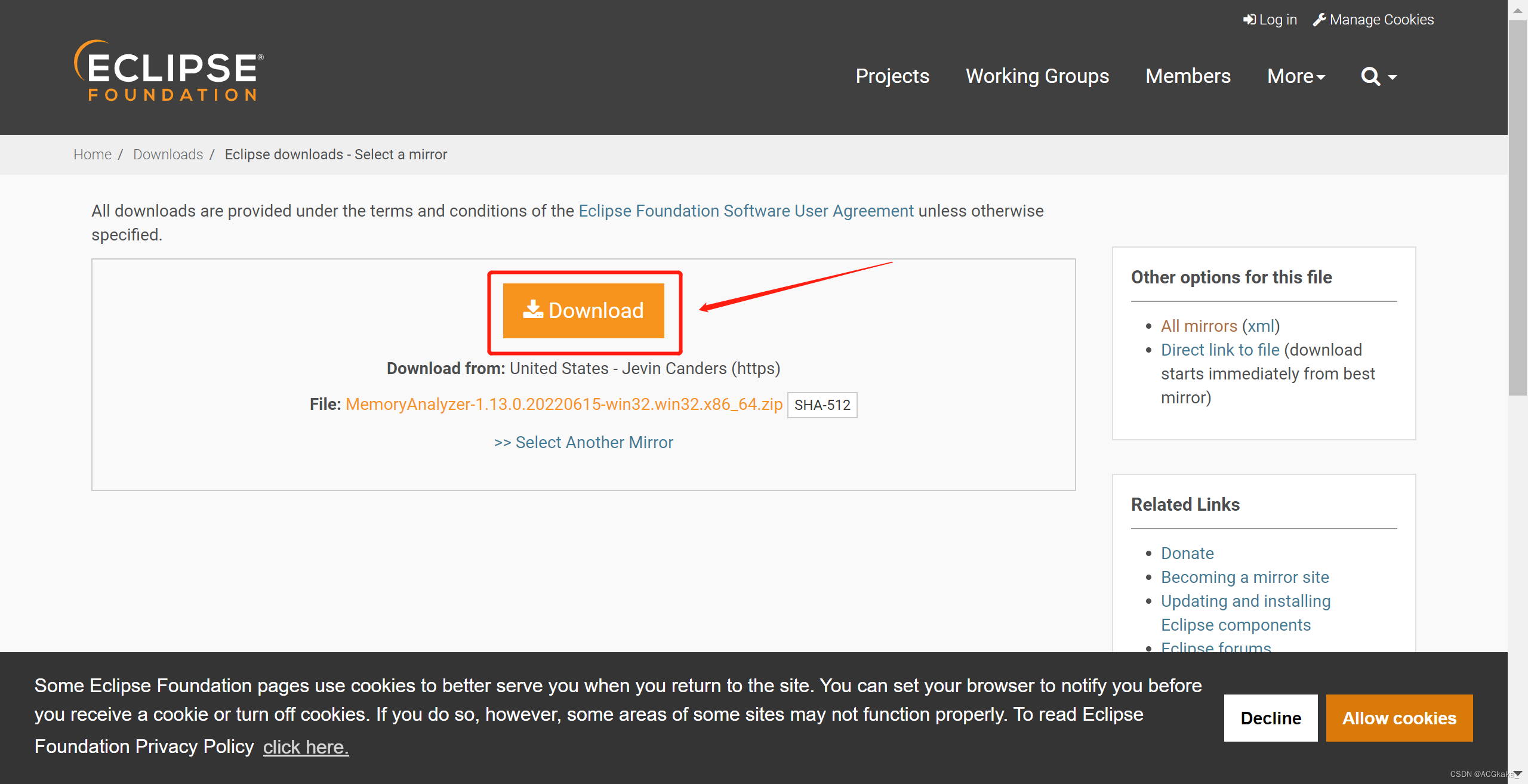Click Select Another Mirror link
Screen dimensions: 1528x784
click(x=584, y=443)
